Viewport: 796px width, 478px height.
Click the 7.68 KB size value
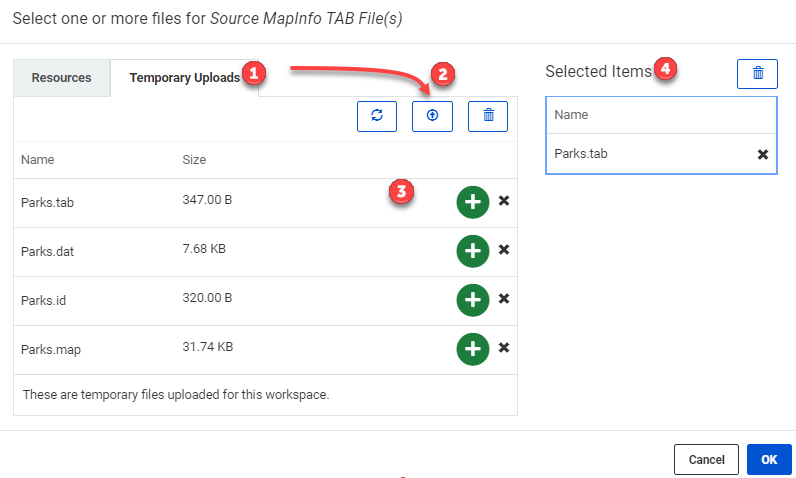pyautogui.click(x=204, y=249)
